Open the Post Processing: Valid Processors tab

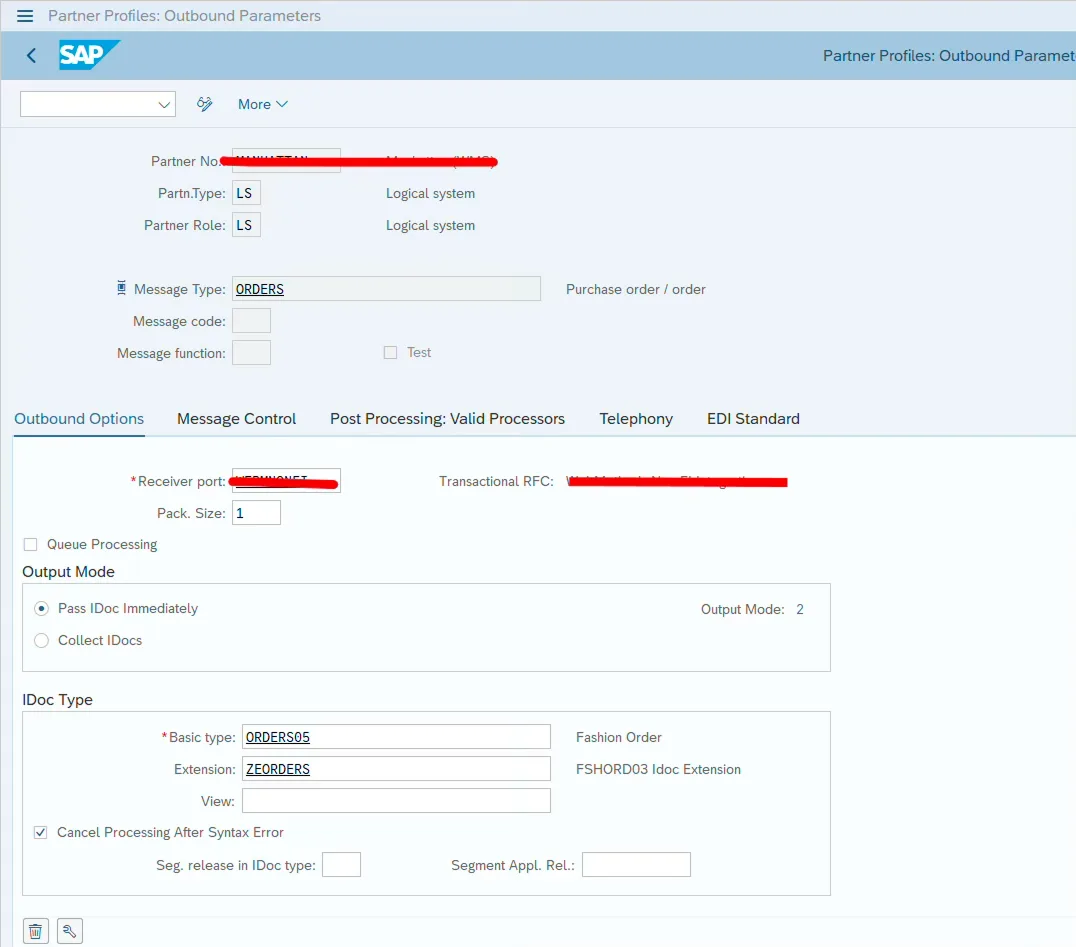[446, 418]
